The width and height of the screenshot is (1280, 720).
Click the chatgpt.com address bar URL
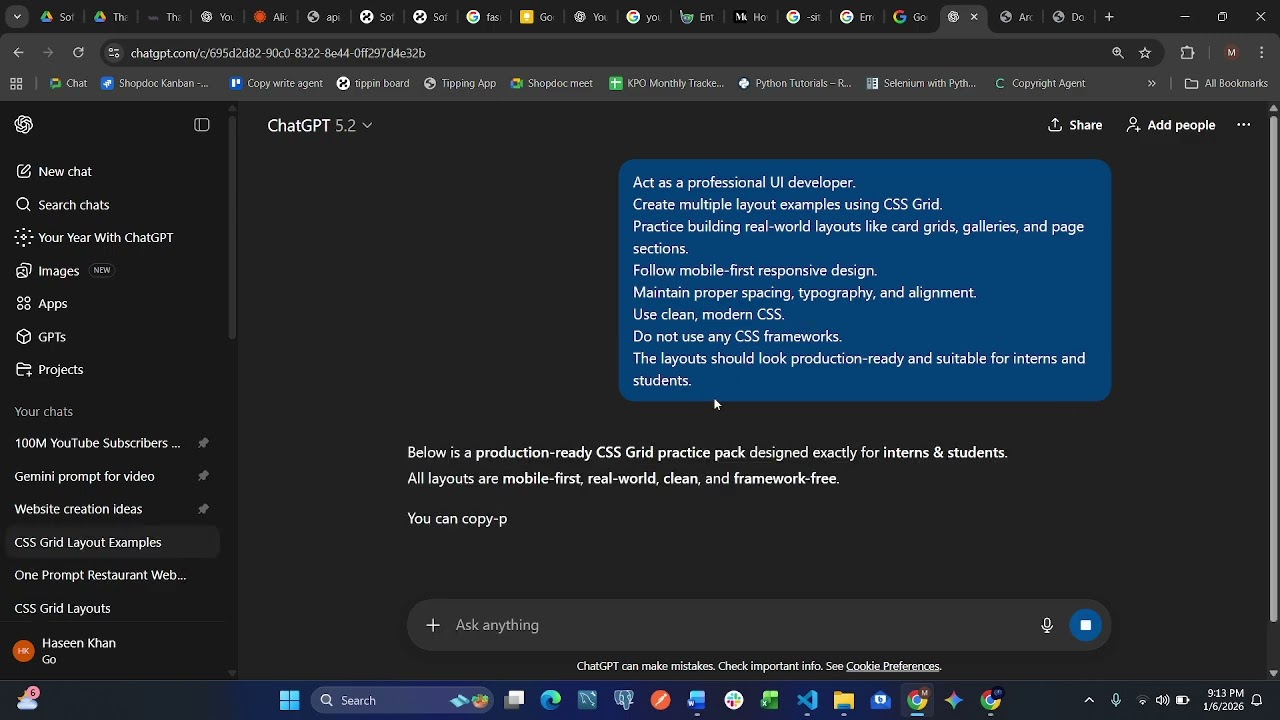[278, 53]
